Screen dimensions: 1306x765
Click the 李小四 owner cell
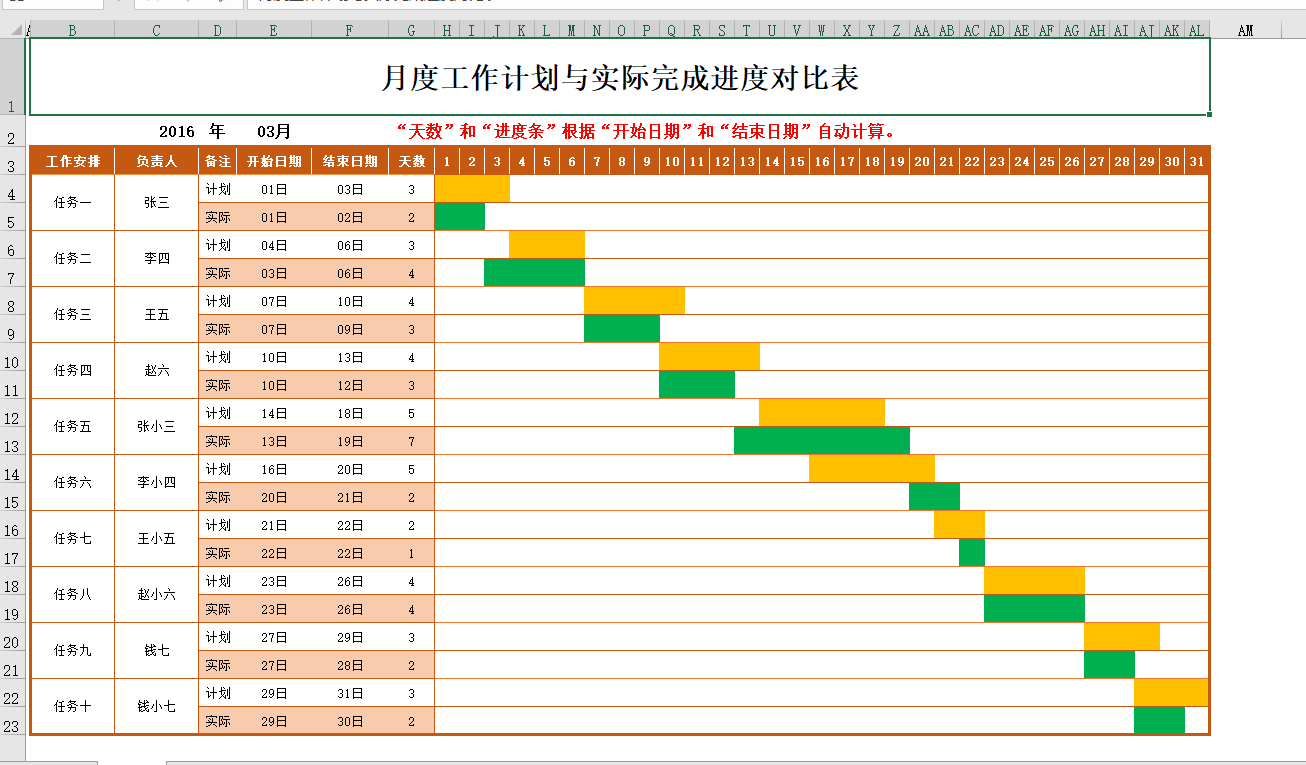[x=157, y=483]
